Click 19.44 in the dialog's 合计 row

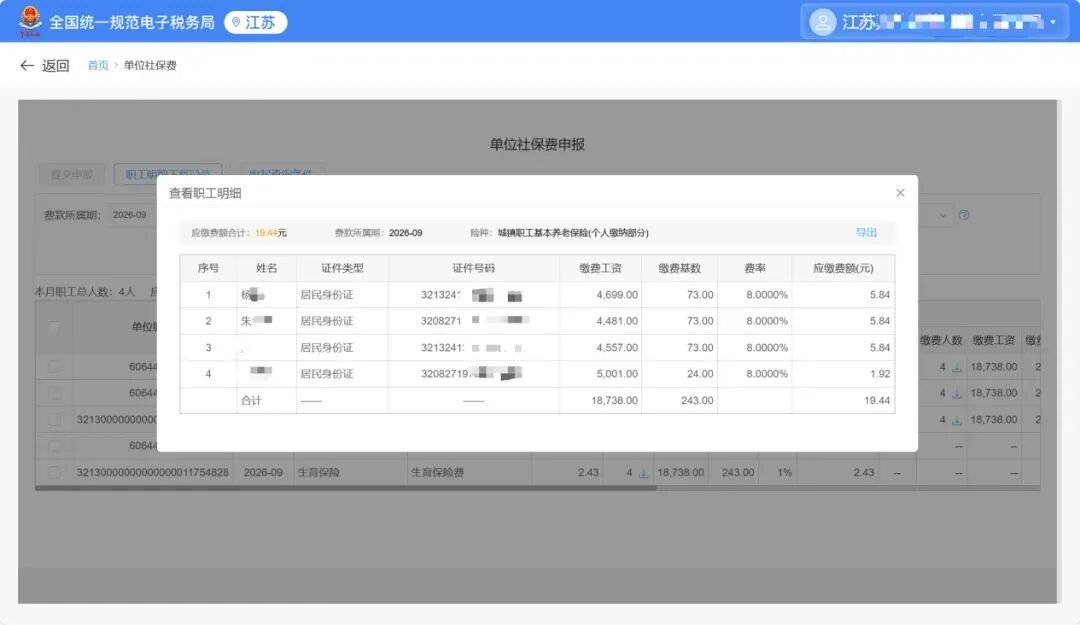point(877,400)
